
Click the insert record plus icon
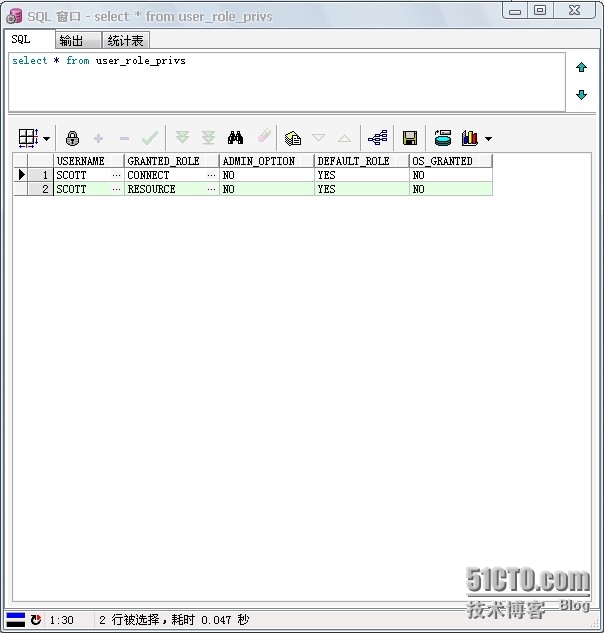click(x=98, y=139)
